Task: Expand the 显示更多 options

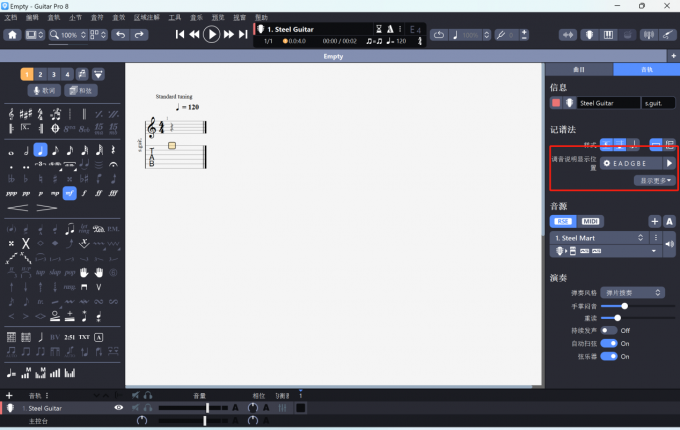Action: coord(655,180)
